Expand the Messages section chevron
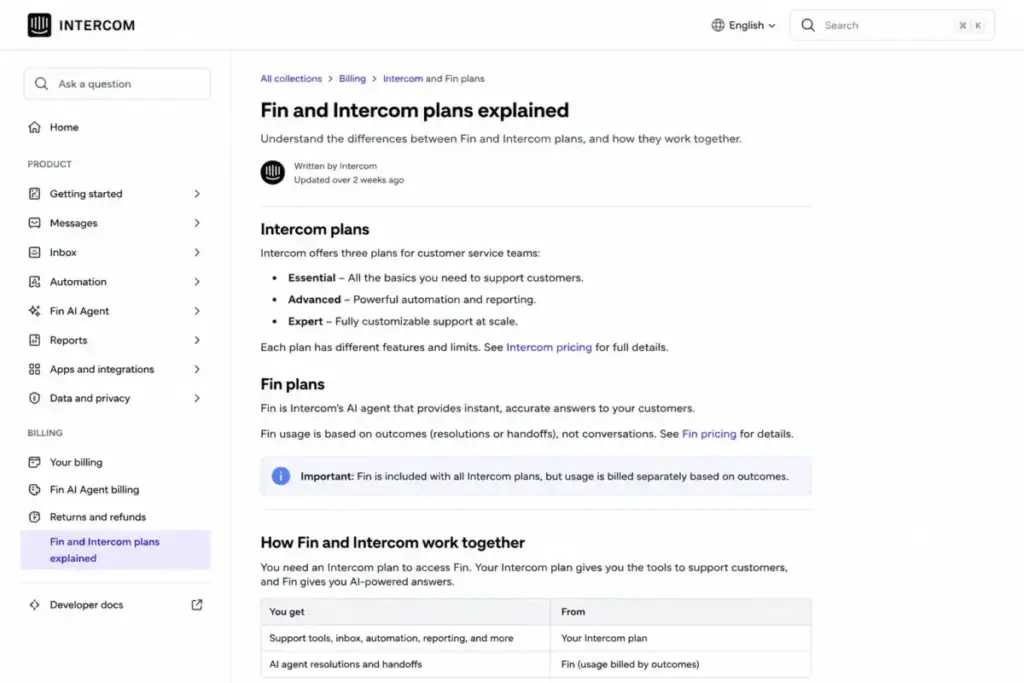 [x=197, y=223]
